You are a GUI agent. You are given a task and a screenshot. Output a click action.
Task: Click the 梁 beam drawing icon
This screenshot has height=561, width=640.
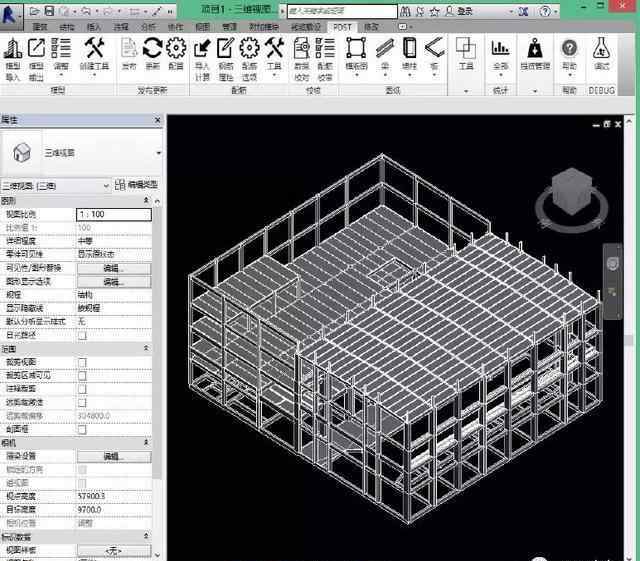[x=385, y=48]
